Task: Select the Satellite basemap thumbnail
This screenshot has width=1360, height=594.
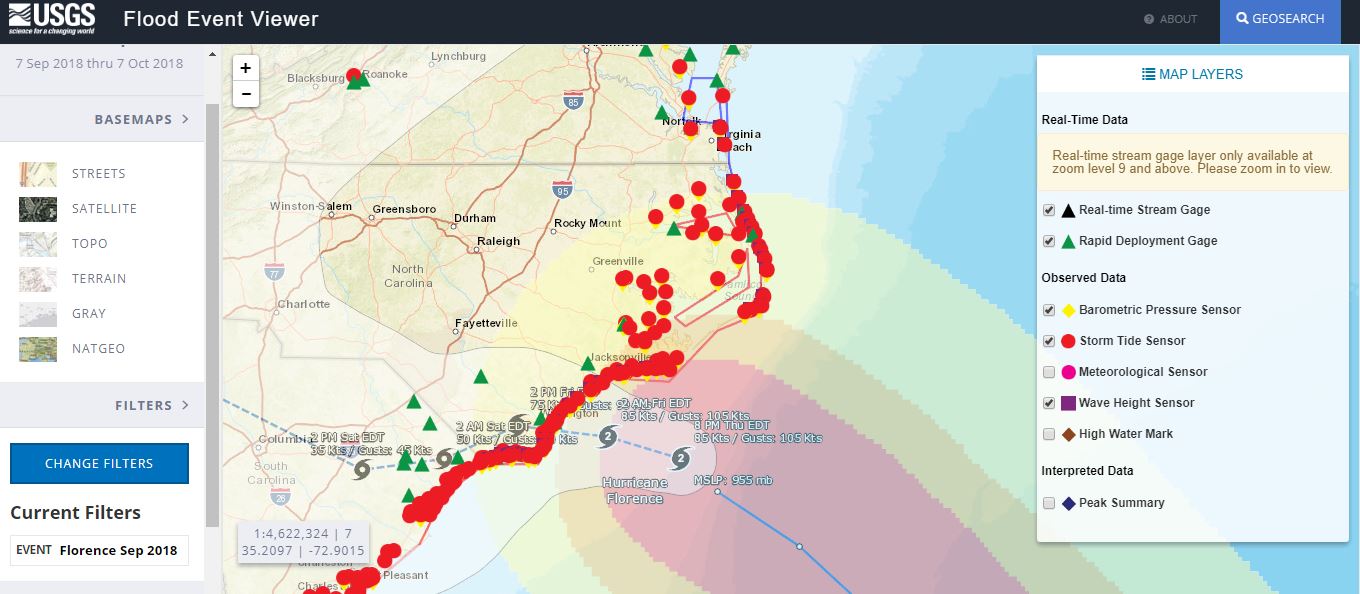Action: [37, 208]
